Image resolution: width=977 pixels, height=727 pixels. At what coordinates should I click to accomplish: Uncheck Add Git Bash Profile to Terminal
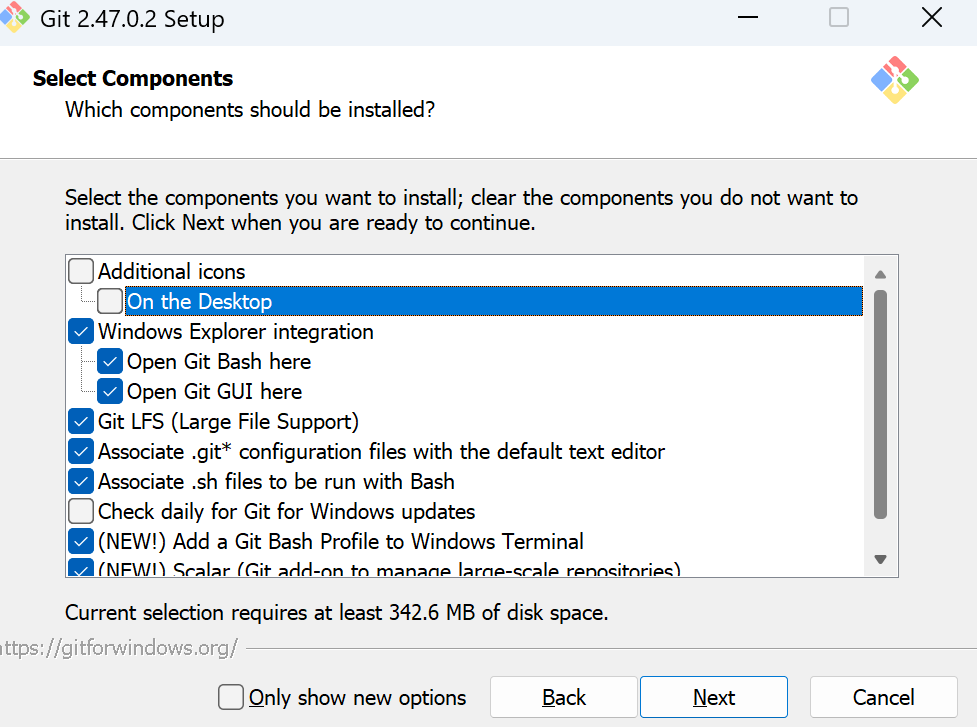[81, 541]
